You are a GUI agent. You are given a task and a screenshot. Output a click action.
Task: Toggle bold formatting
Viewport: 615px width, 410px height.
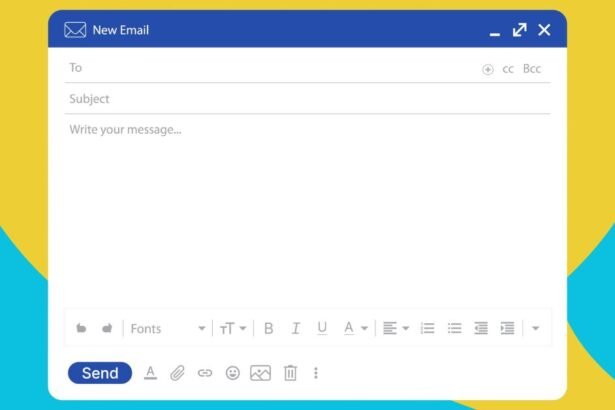pos(268,328)
